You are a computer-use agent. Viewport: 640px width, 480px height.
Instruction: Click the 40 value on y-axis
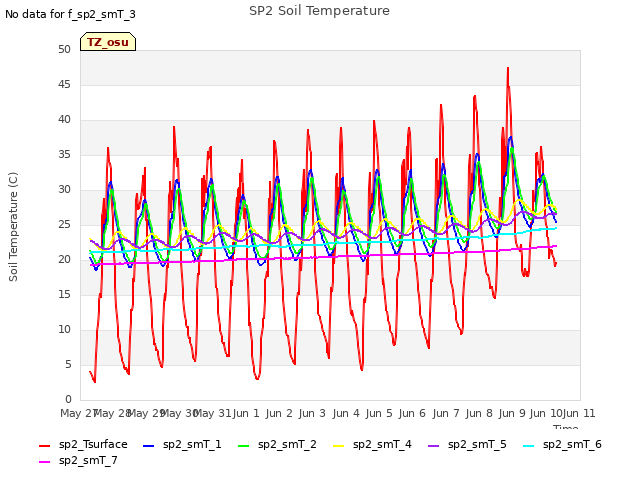[64, 120]
